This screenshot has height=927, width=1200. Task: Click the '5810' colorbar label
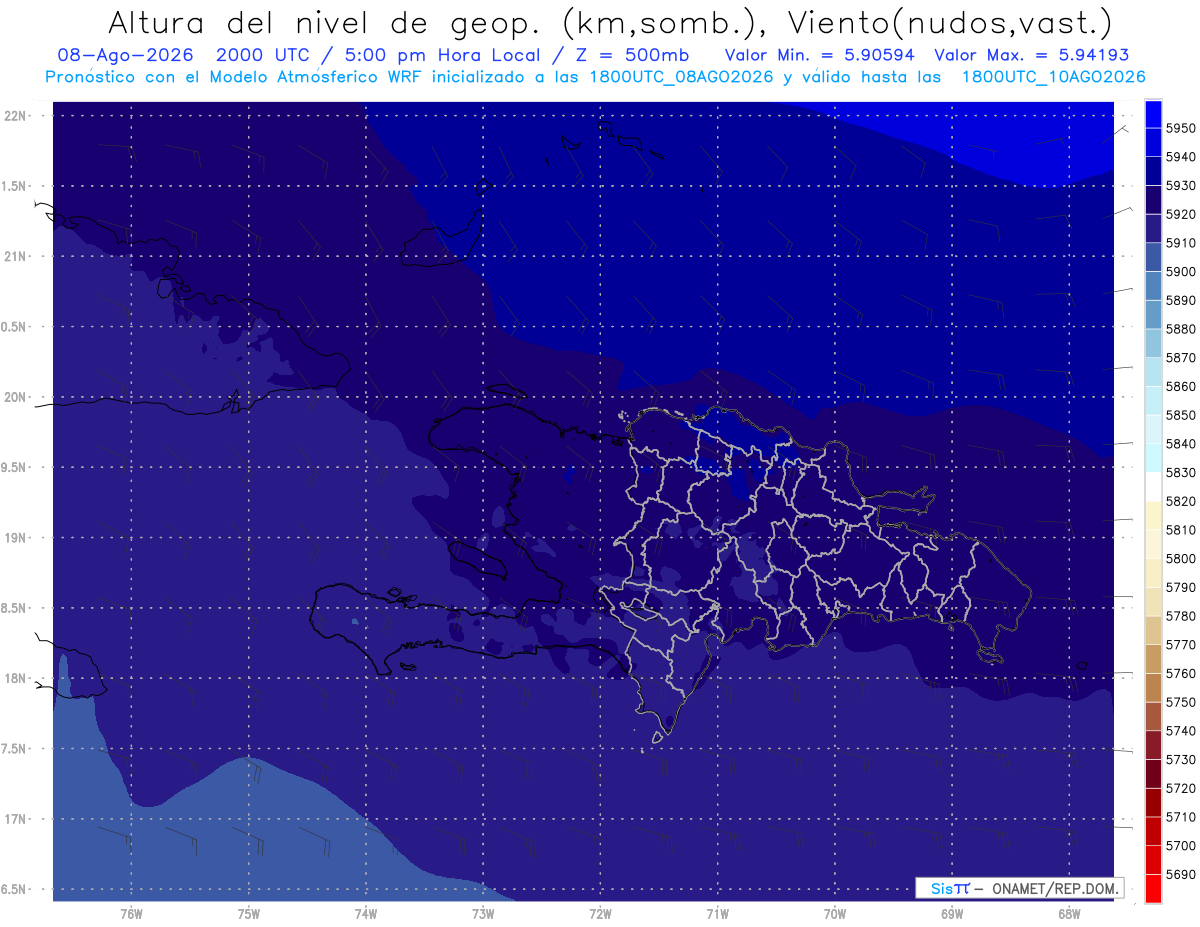click(x=1181, y=530)
